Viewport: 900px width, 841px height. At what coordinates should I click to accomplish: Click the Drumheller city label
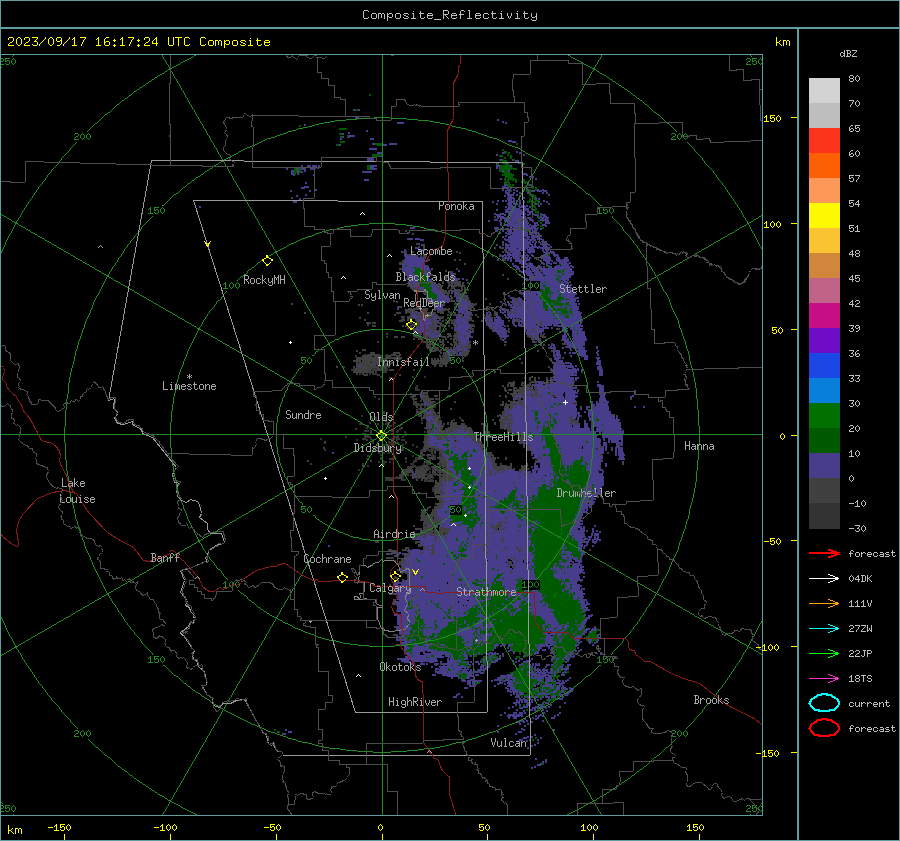(586, 493)
